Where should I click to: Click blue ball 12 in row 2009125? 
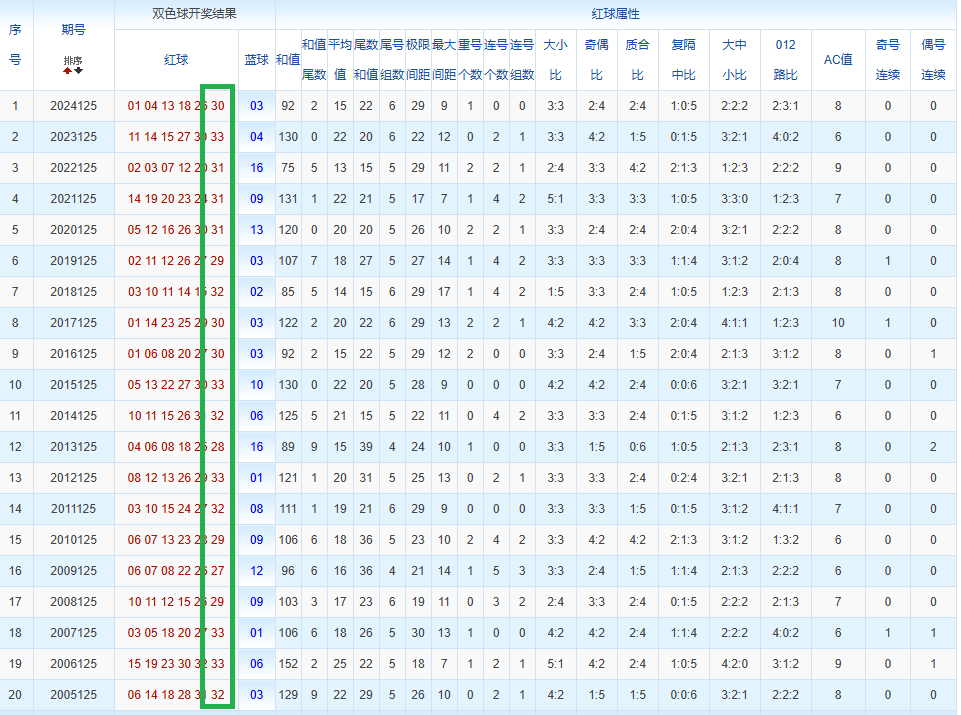256,570
